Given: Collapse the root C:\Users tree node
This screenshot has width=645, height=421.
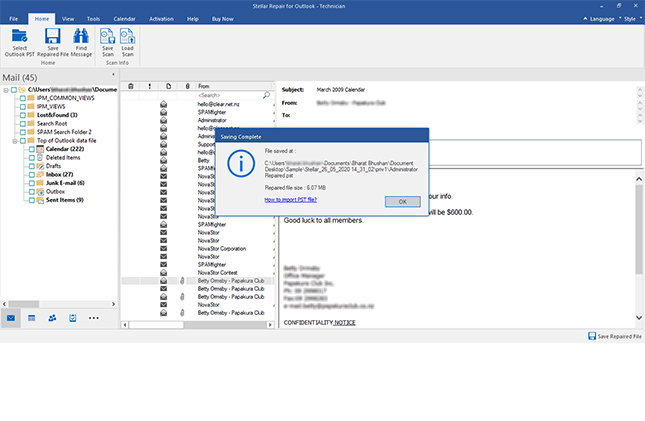Looking at the screenshot, I should click(x=6, y=90).
